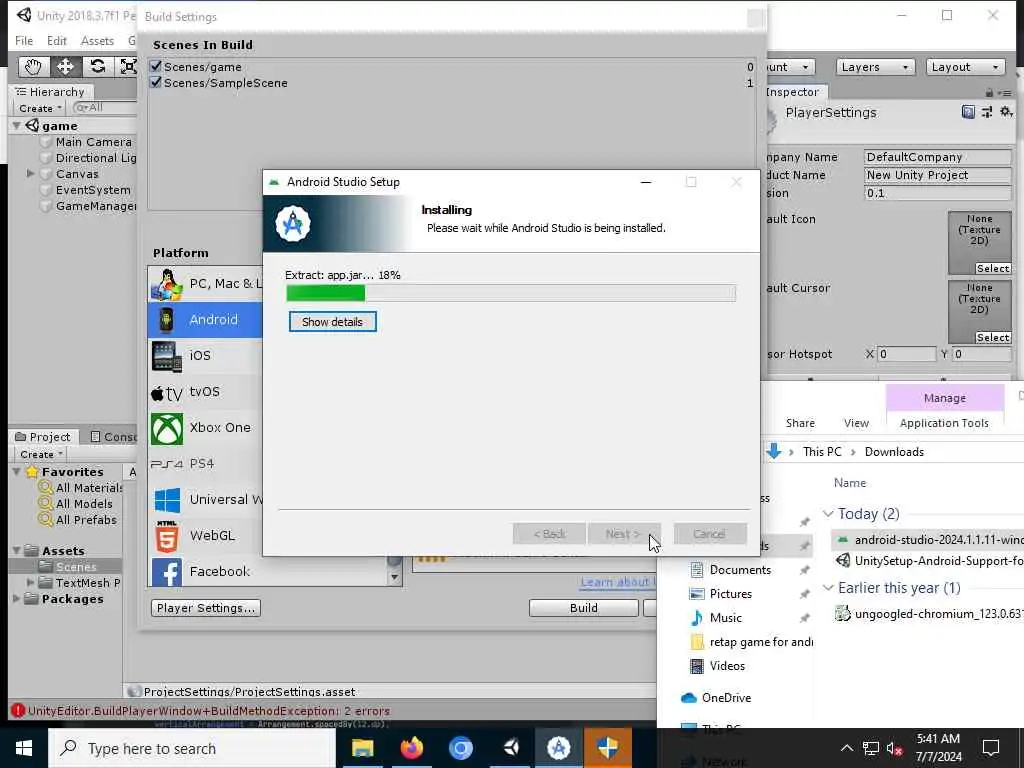Screen dimensions: 1024x768
Task: Click the PC, Mac & Linux icon
Action: pyautogui.click(x=167, y=284)
